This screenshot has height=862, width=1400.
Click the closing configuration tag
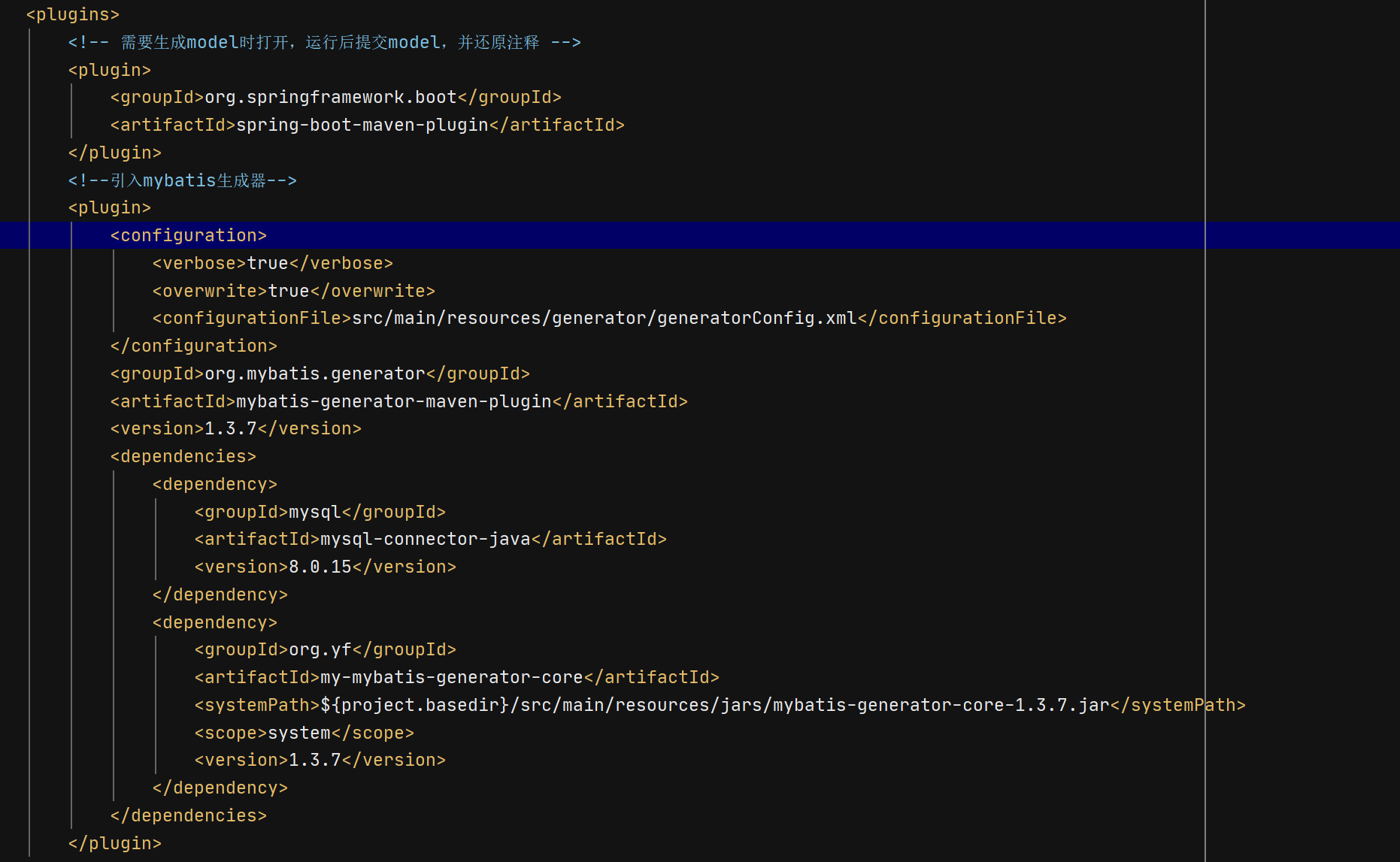193,346
